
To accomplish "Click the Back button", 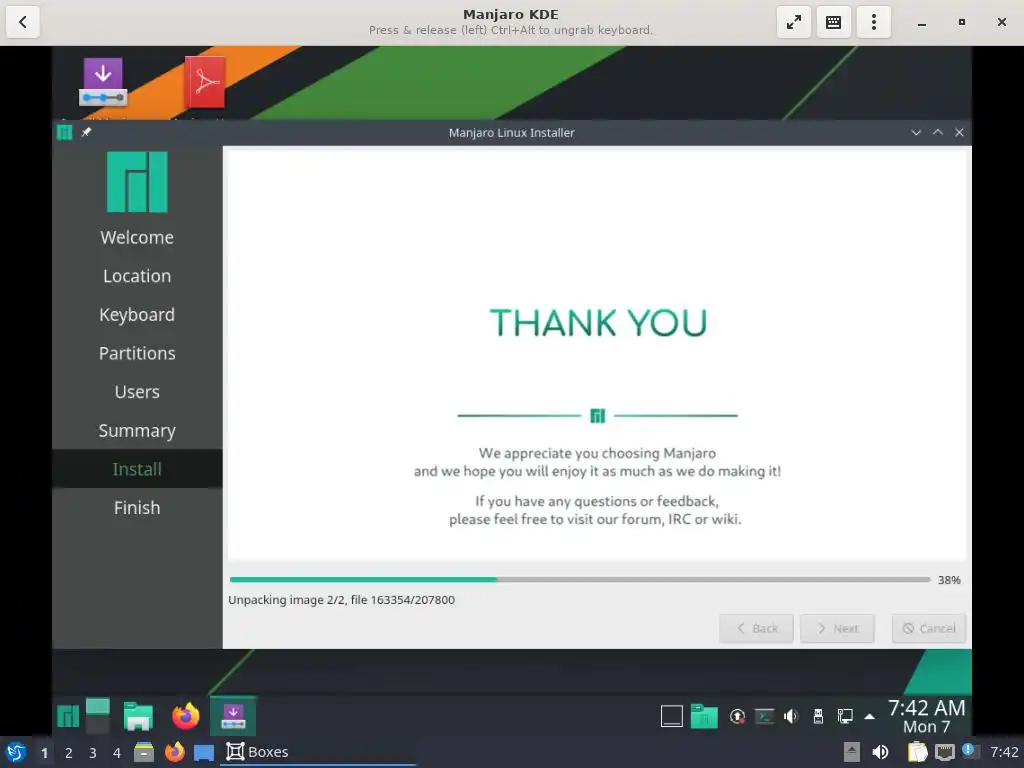I will (x=756, y=628).
